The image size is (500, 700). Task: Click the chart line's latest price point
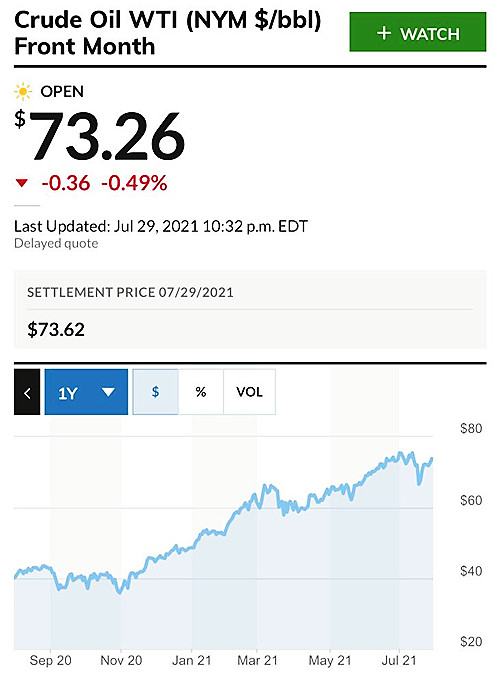click(x=432, y=459)
